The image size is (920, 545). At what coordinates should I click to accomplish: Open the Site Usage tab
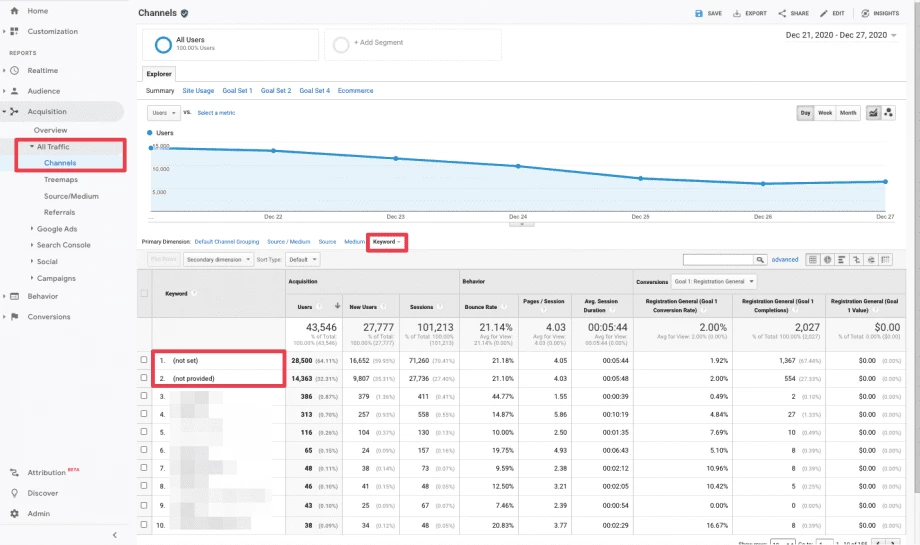coord(198,91)
